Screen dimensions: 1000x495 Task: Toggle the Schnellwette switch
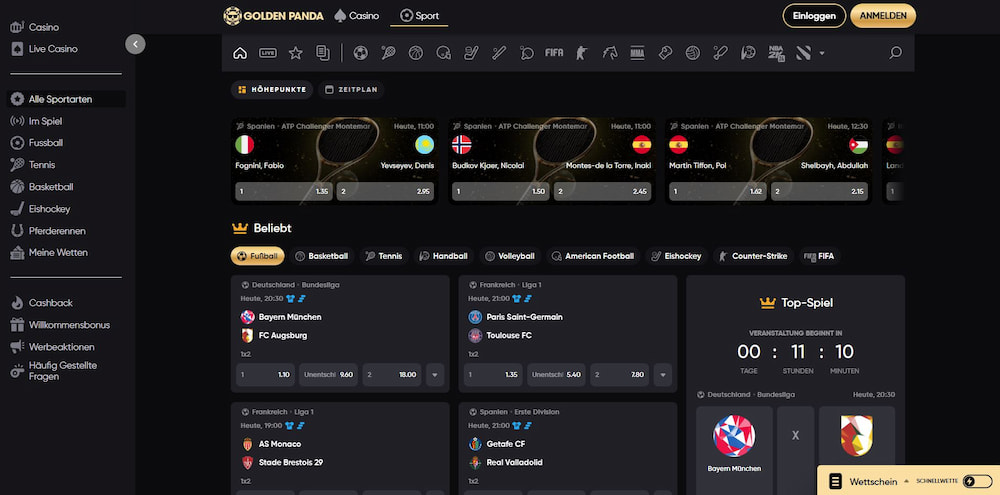click(x=977, y=482)
